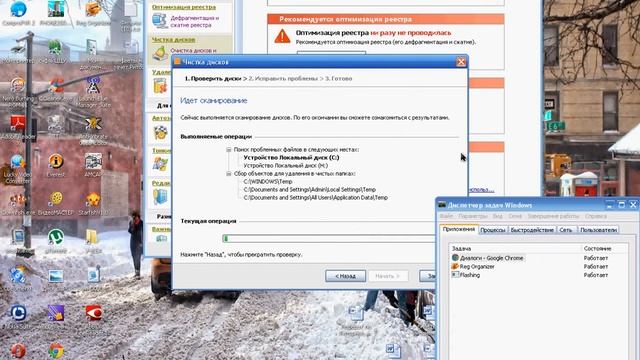The height and width of the screenshot is (360, 640).
Task: Select 'Устройство Локальный диск (H:)' tree entry
Action: click(285, 166)
